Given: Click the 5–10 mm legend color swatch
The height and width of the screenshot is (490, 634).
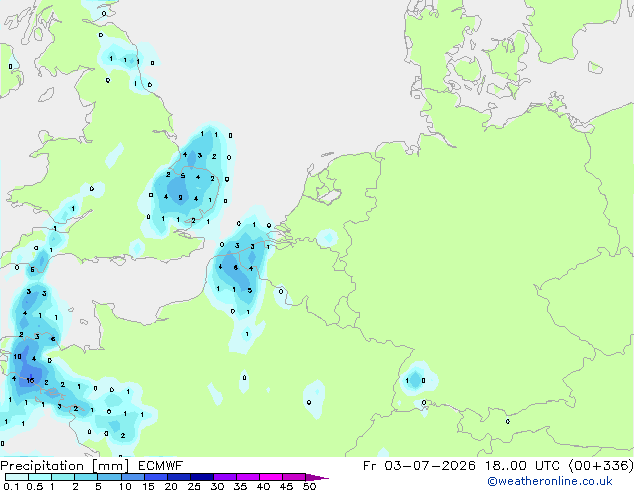Looking at the screenshot, I should 110,477.
